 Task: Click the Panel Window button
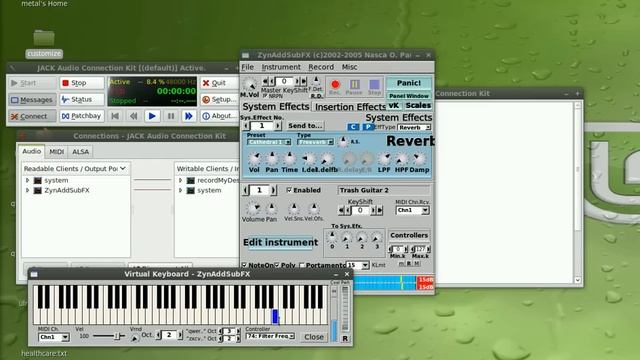pos(409,96)
